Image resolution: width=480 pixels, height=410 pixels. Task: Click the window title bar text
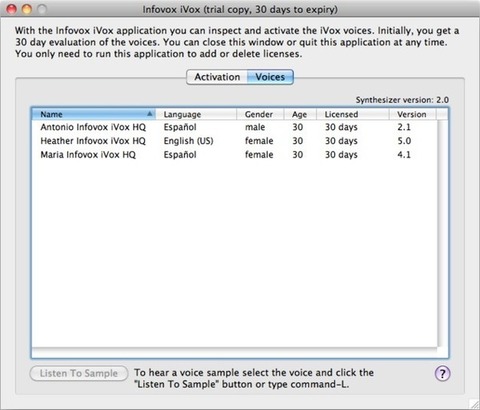pos(240,9)
